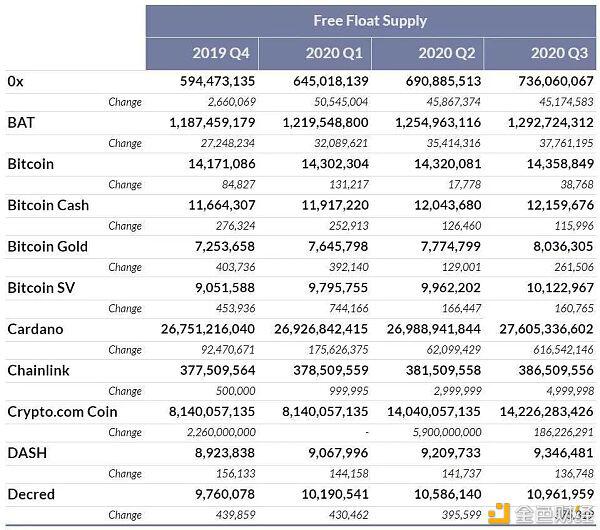This screenshot has height=530, width=600.
Task: Click the DASH row label
Action: coord(27,453)
